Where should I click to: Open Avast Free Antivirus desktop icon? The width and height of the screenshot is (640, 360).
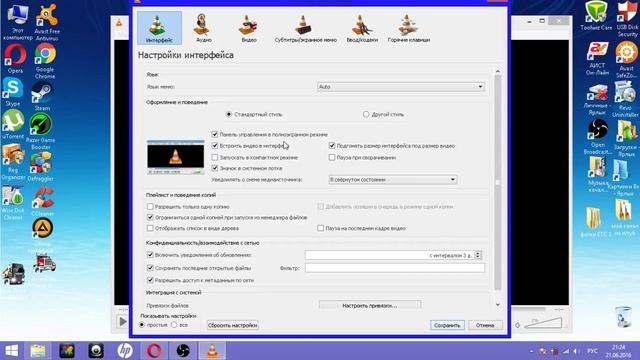[47, 22]
